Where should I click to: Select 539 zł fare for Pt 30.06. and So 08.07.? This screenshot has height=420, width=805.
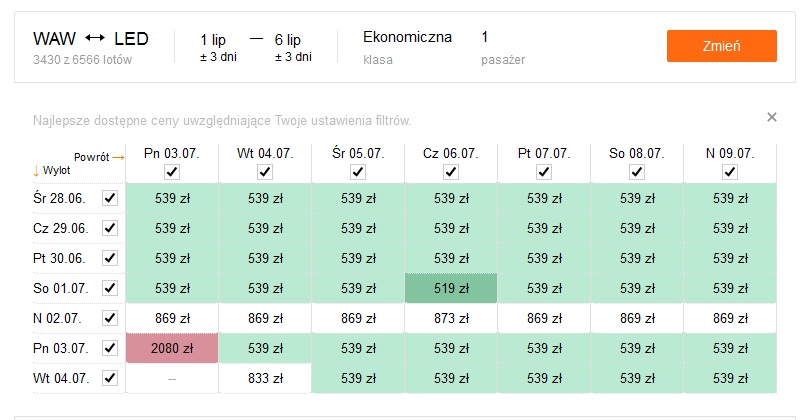(x=637, y=258)
